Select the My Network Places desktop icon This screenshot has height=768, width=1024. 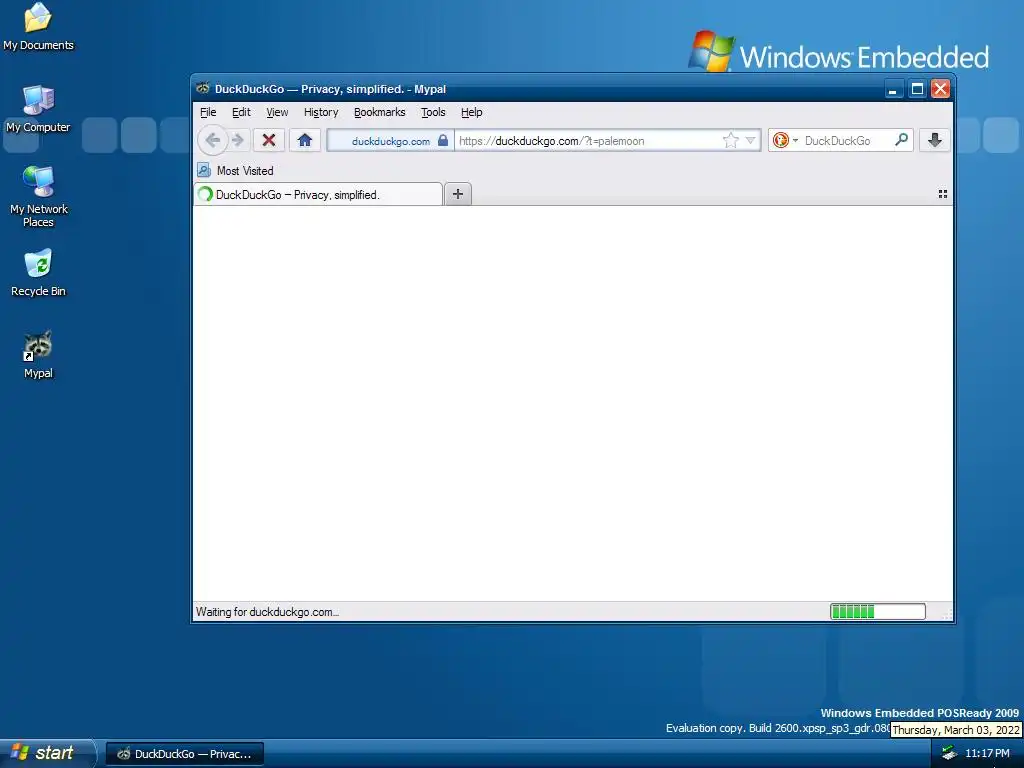[38, 197]
